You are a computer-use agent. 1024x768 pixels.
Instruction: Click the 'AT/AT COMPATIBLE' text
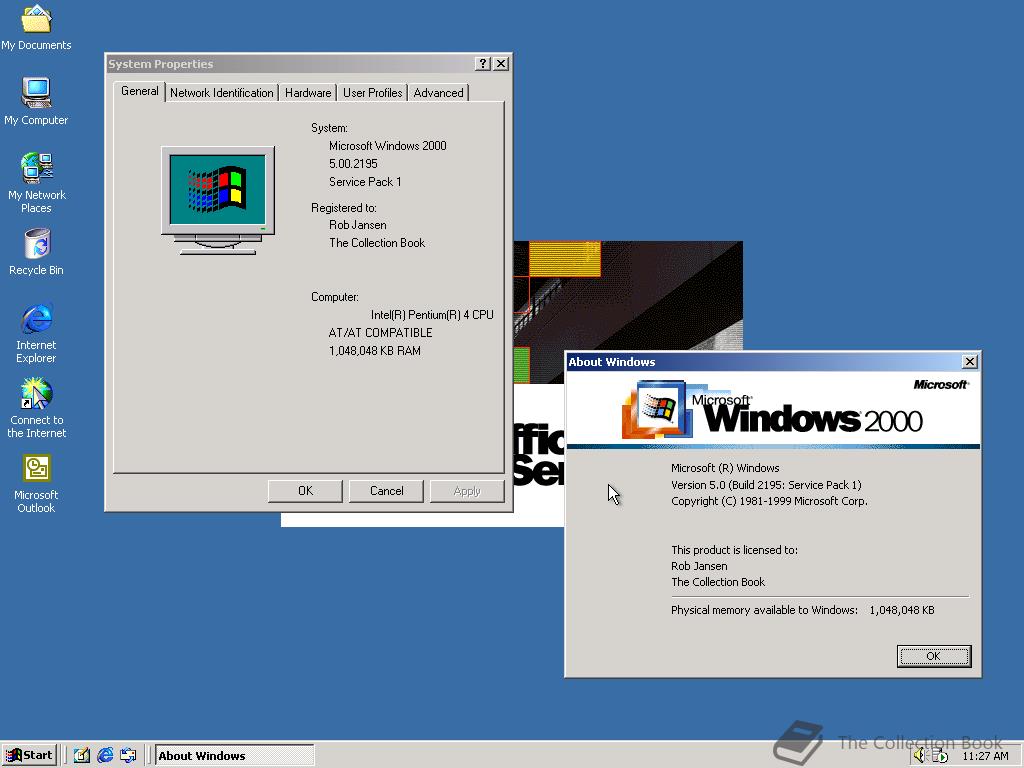point(380,333)
